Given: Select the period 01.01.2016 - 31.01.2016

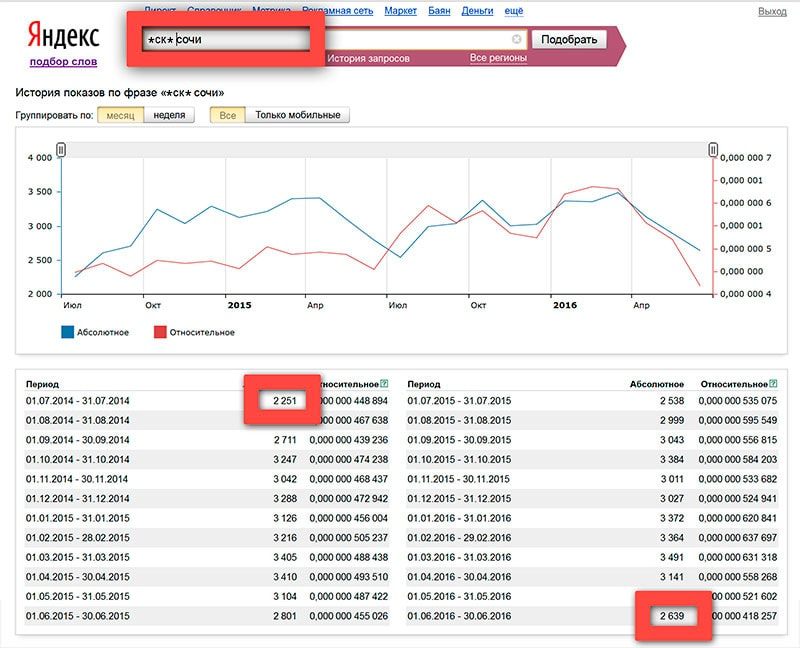Looking at the screenshot, I should pos(459,518).
